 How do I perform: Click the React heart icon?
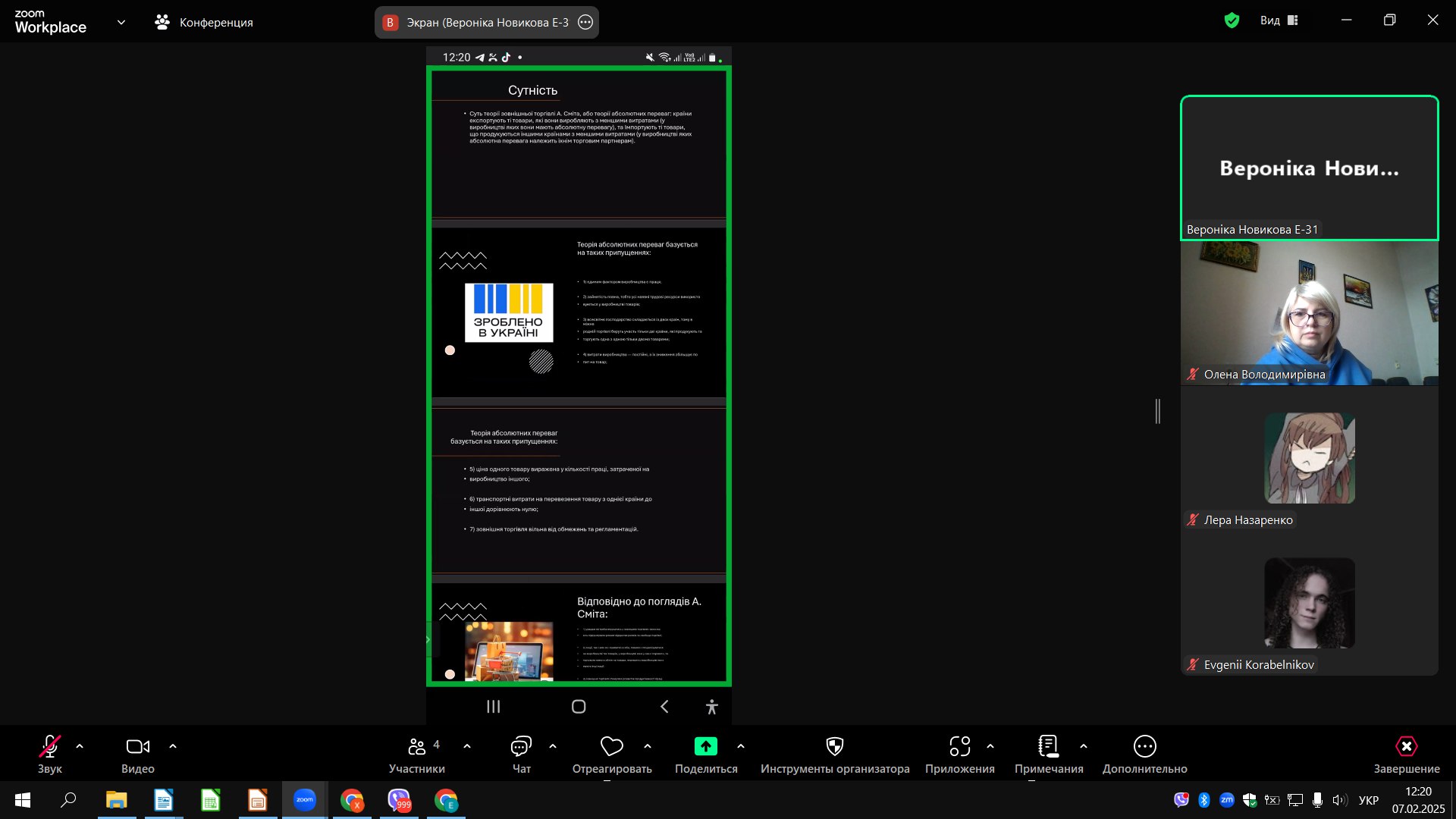611,747
